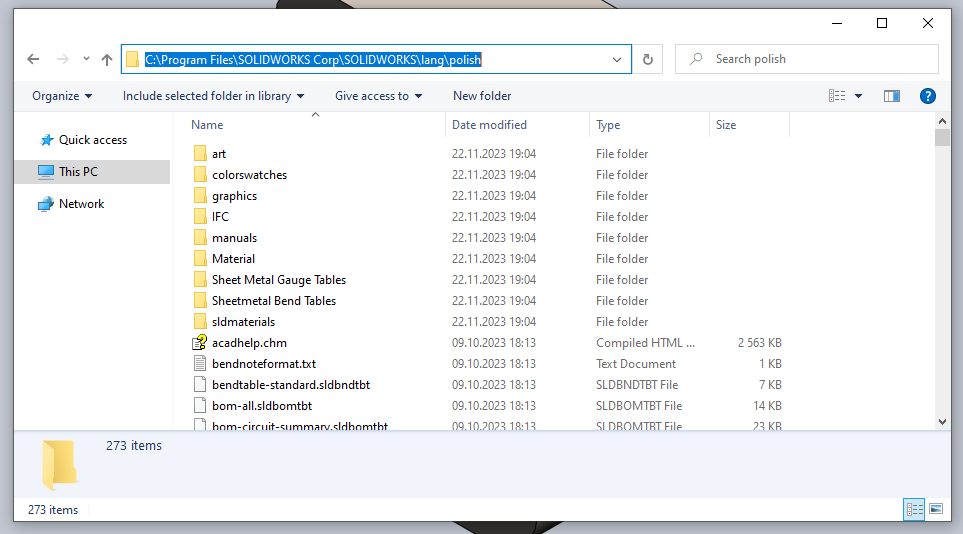Screen dimensions: 963x534
Task: Click the bendtable-standard.sldbndtbt file icon
Action: pos(200,385)
